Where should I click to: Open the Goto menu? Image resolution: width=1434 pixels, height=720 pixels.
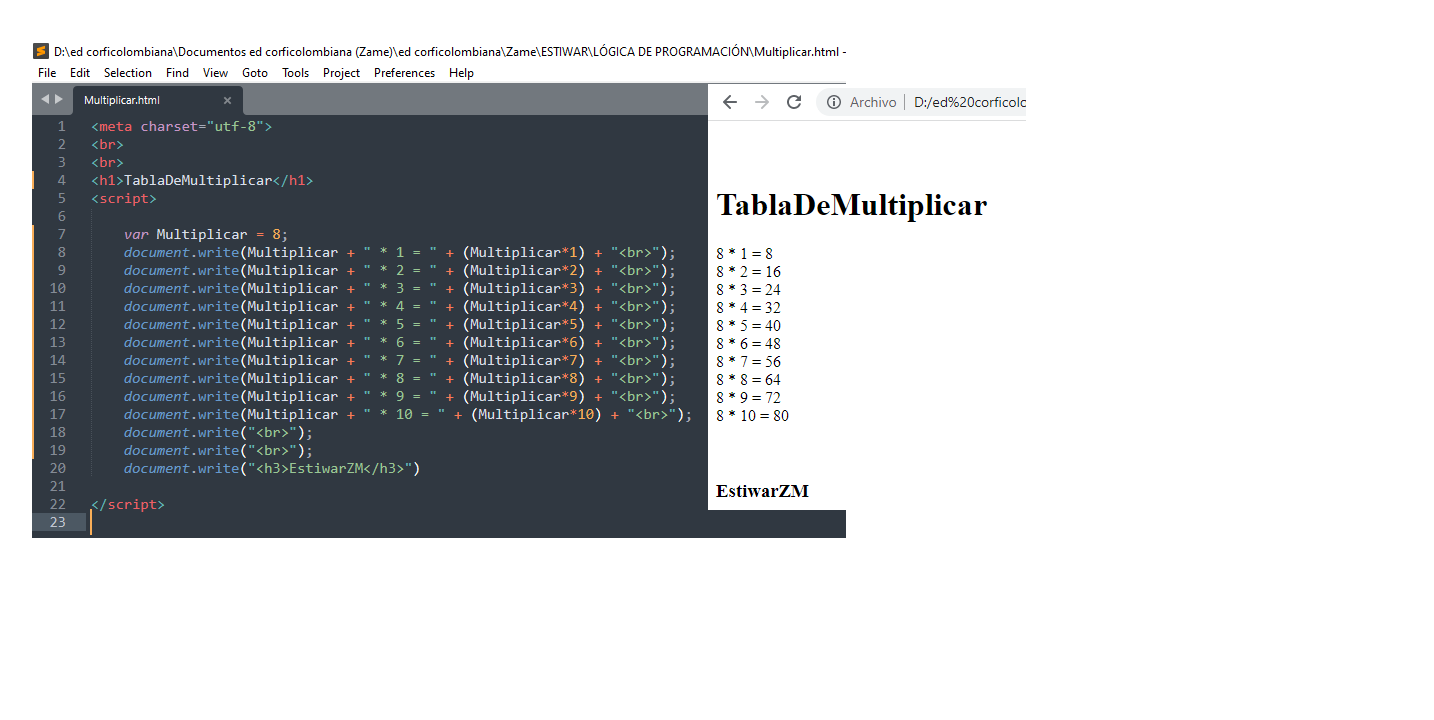(x=255, y=73)
